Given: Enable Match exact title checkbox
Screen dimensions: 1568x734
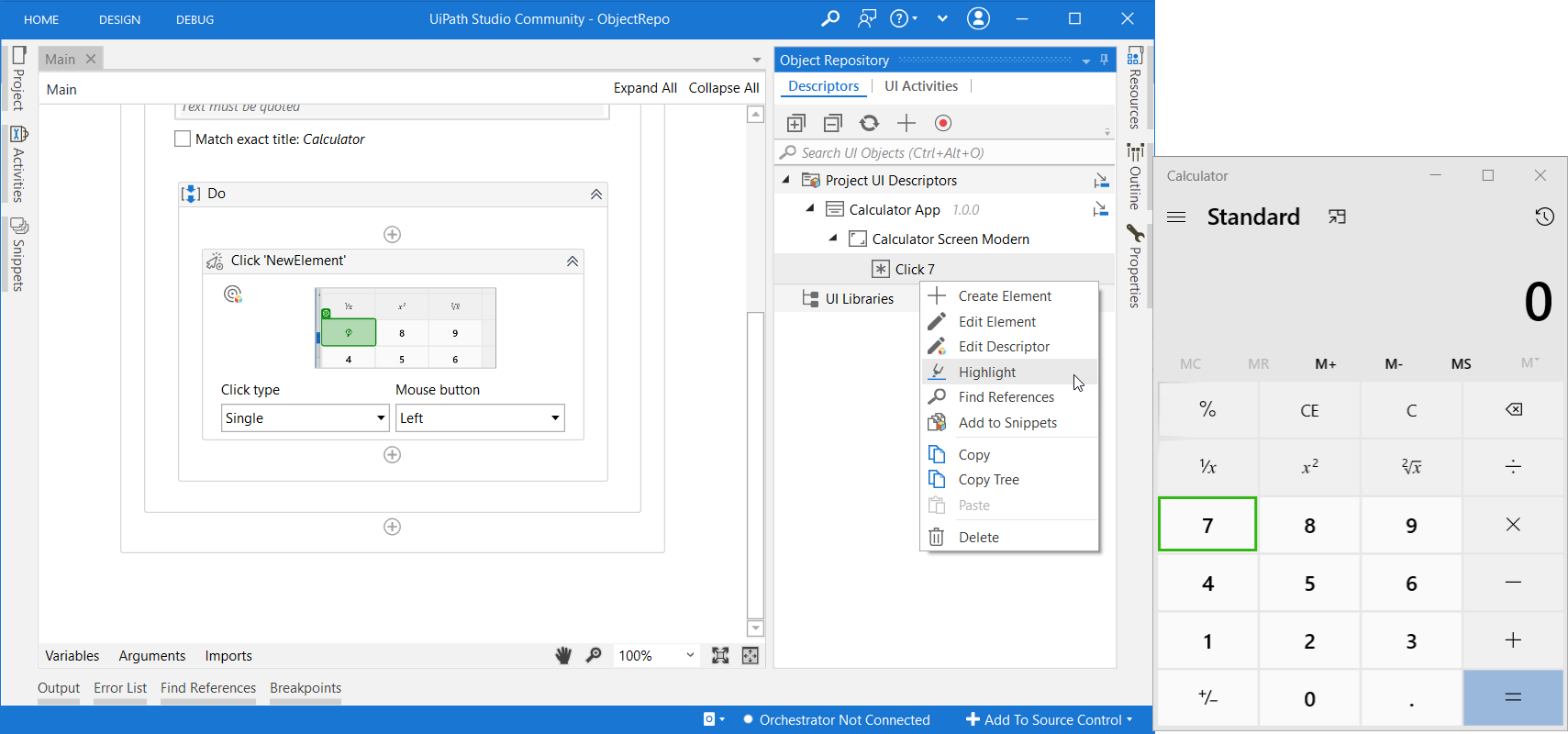Looking at the screenshot, I should tap(183, 139).
